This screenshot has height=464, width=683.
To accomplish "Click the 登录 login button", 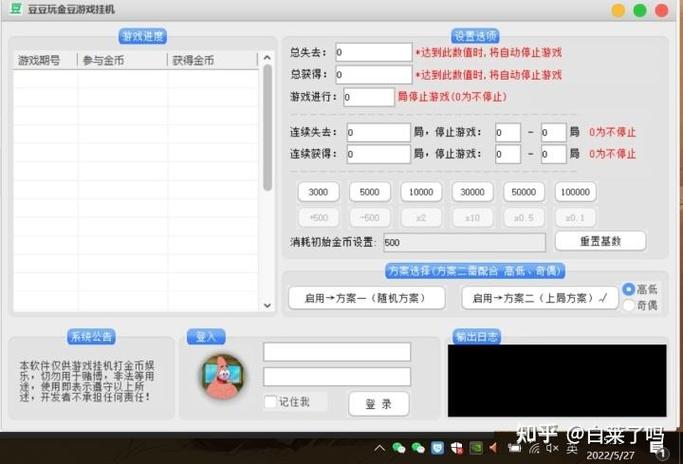I will pos(379,404).
